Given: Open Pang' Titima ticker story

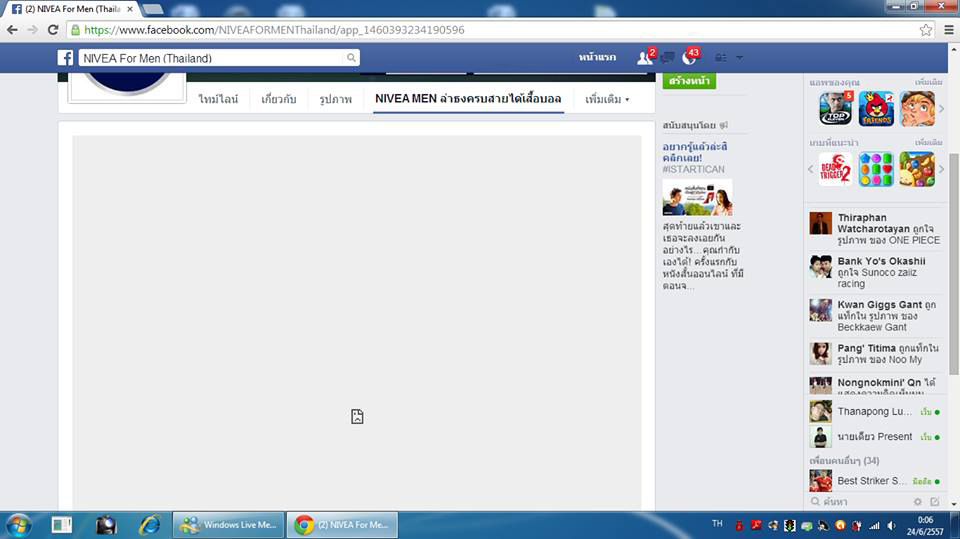Looking at the screenshot, I should [x=876, y=353].
